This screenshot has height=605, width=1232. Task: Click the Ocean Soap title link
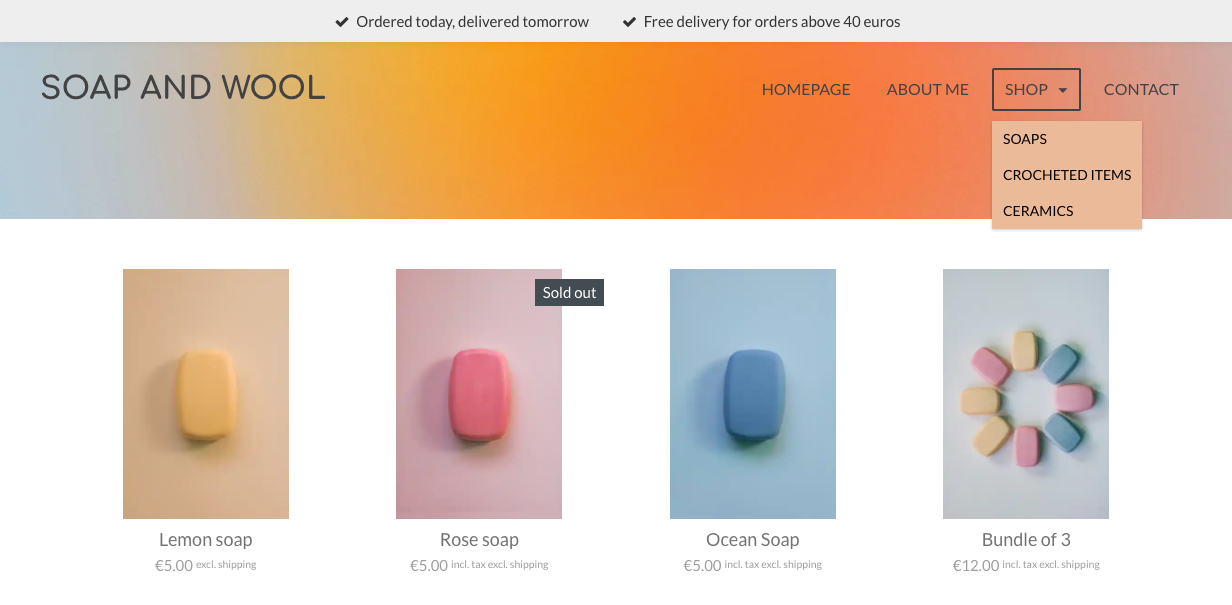coord(753,540)
